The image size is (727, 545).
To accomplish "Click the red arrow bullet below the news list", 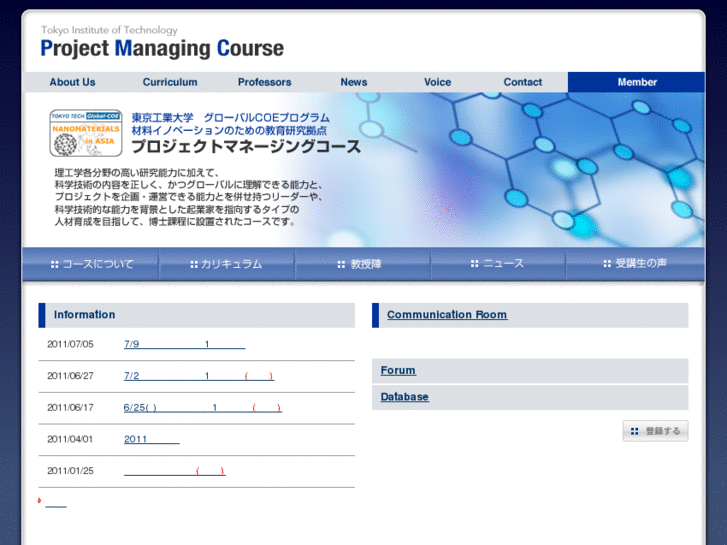I will tap(40, 500).
